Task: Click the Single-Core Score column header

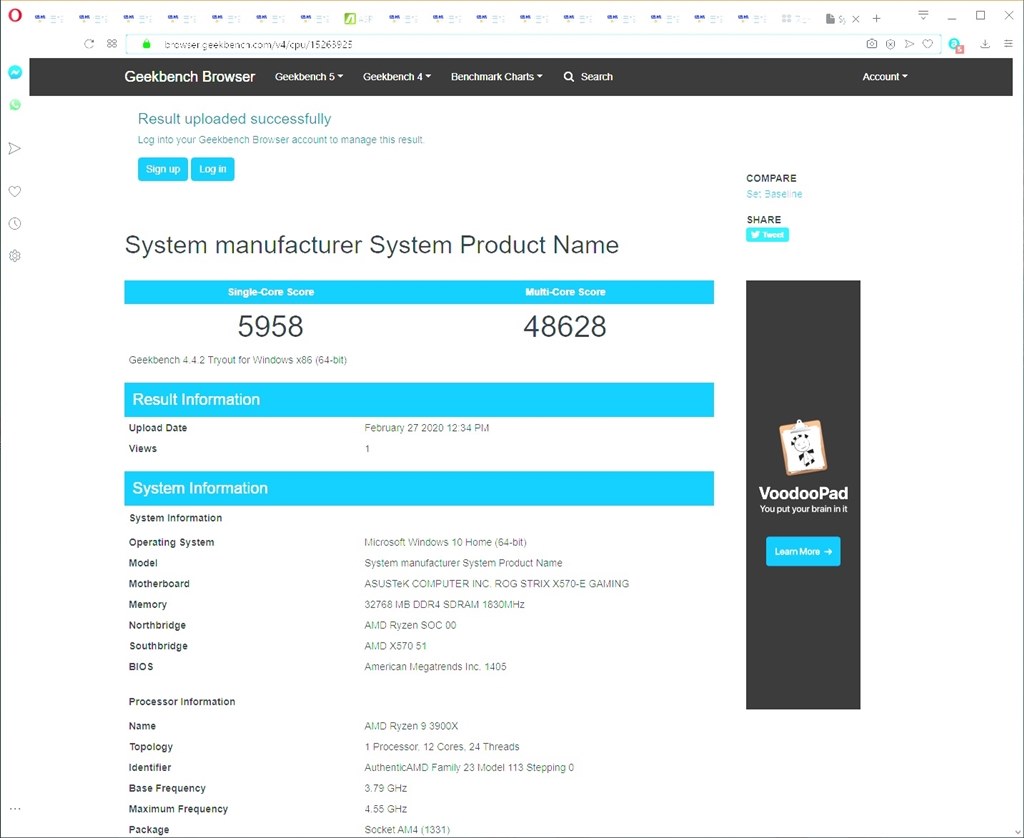Action: [271, 292]
